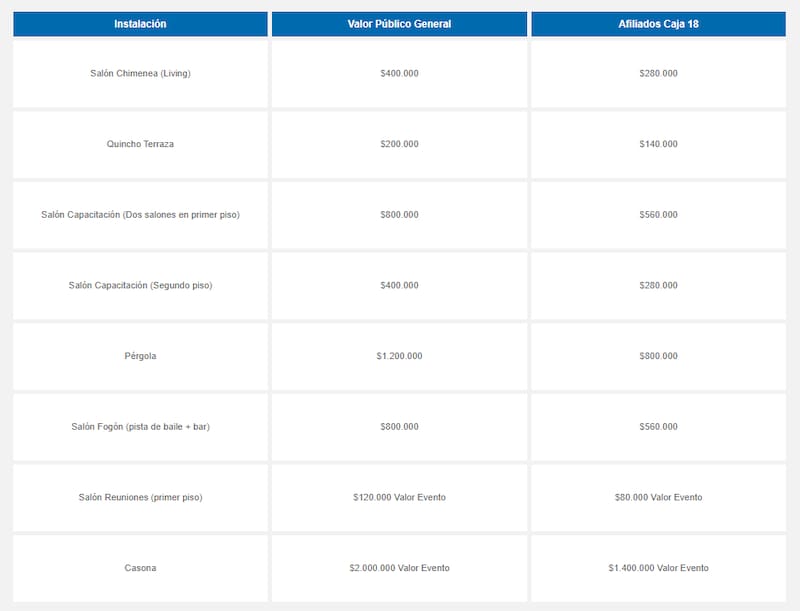Click the $1.200.000 Pérgola public price
The image size is (800, 611).
(399, 356)
